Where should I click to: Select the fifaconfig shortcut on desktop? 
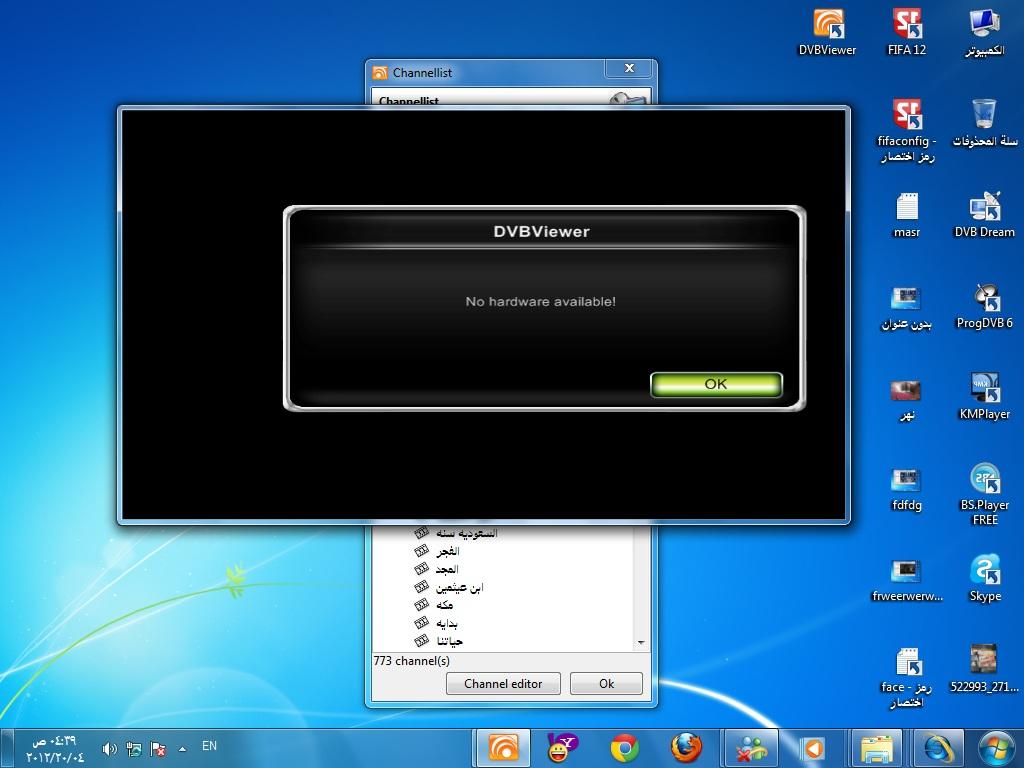pos(907,131)
